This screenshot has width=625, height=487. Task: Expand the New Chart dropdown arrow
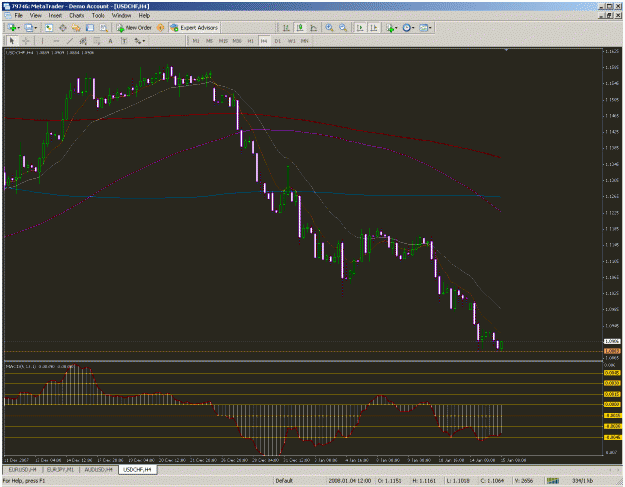pos(18,27)
